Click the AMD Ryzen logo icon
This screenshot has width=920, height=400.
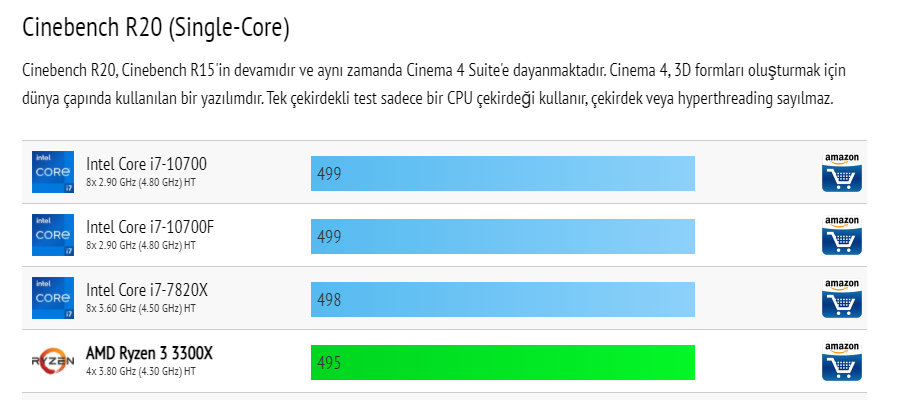53,361
